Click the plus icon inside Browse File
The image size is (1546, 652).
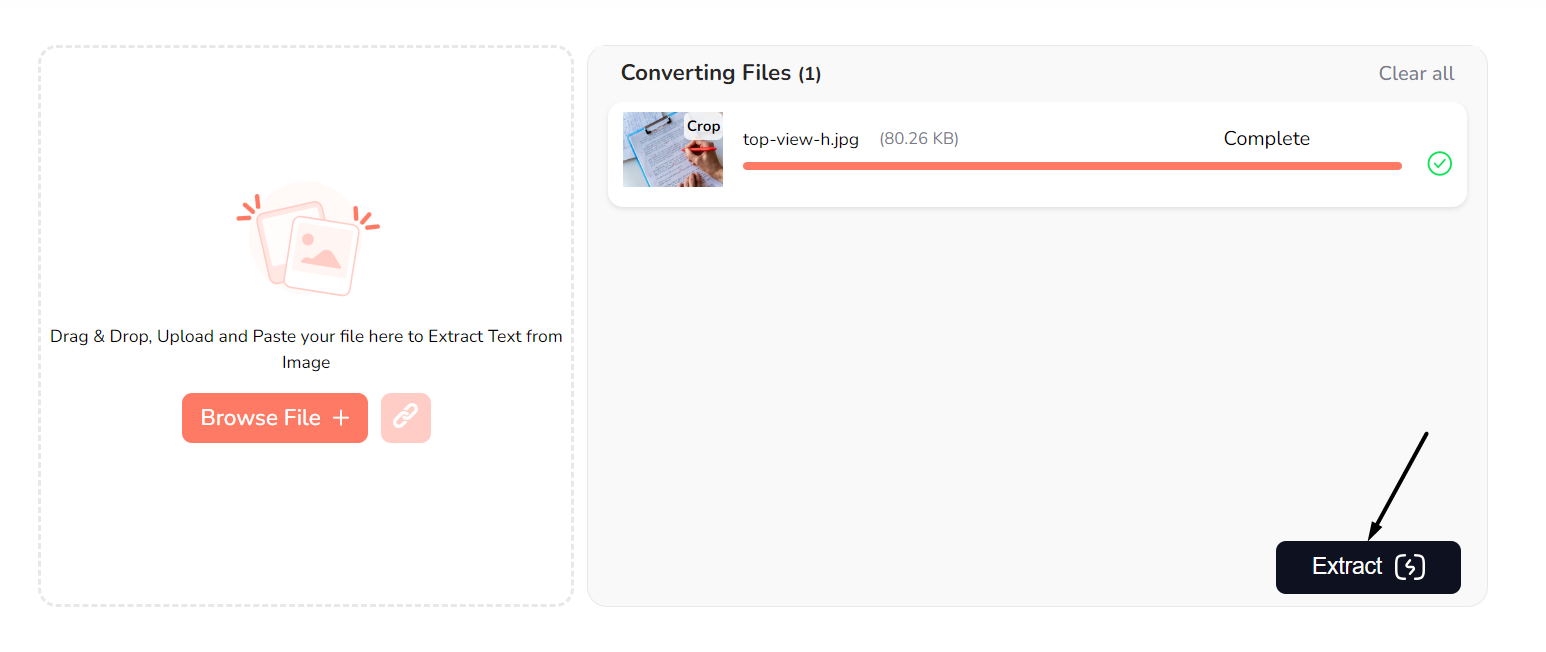coord(341,418)
